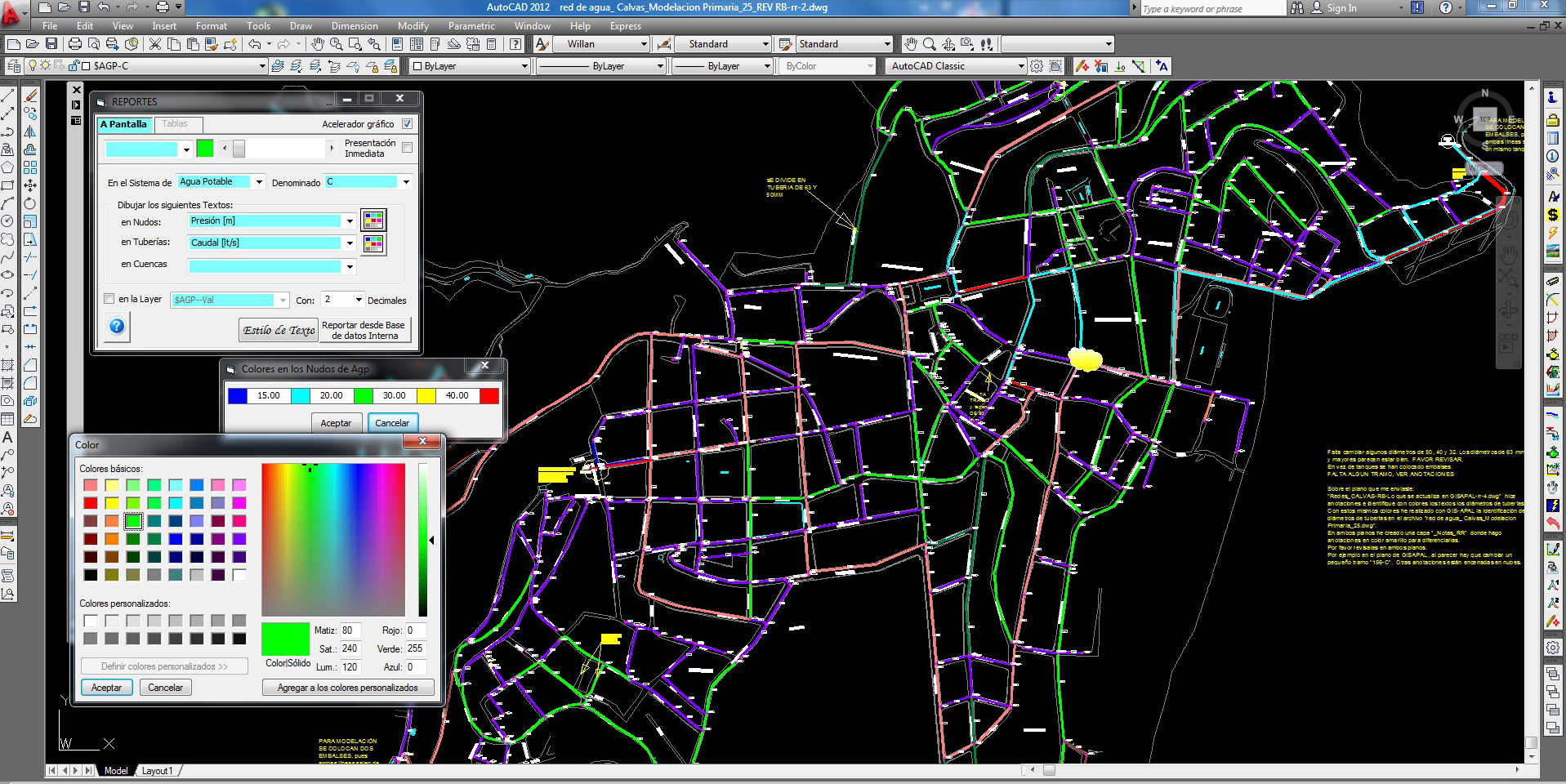Image resolution: width=1566 pixels, height=784 pixels.
Task: Expand the Agua Potable system dropdown
Action: pyautogui.click(x=259, y=182)
